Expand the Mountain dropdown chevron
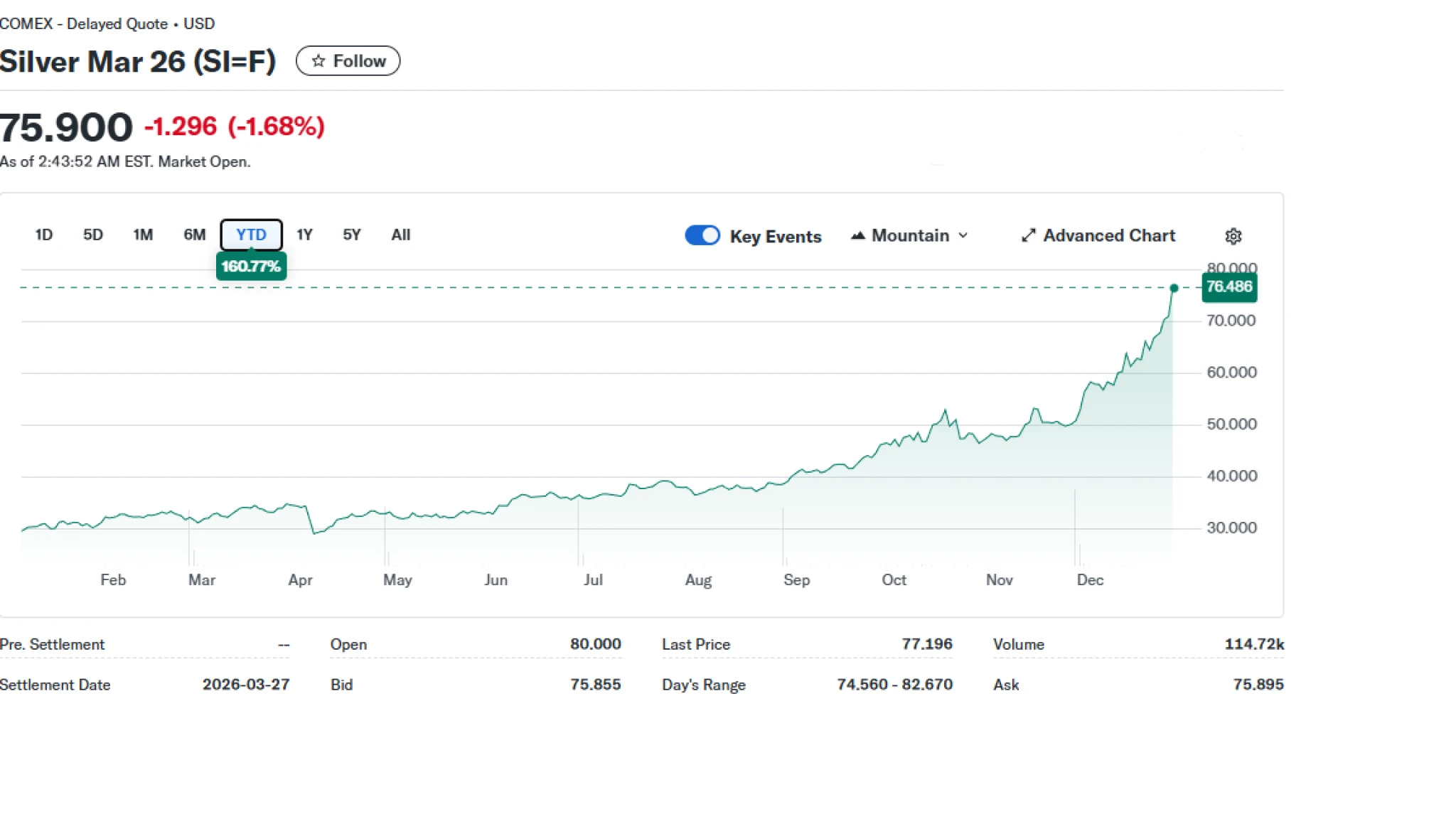Image resolution: width=1456 pixels, height=819 pixels. click(963, 235)
